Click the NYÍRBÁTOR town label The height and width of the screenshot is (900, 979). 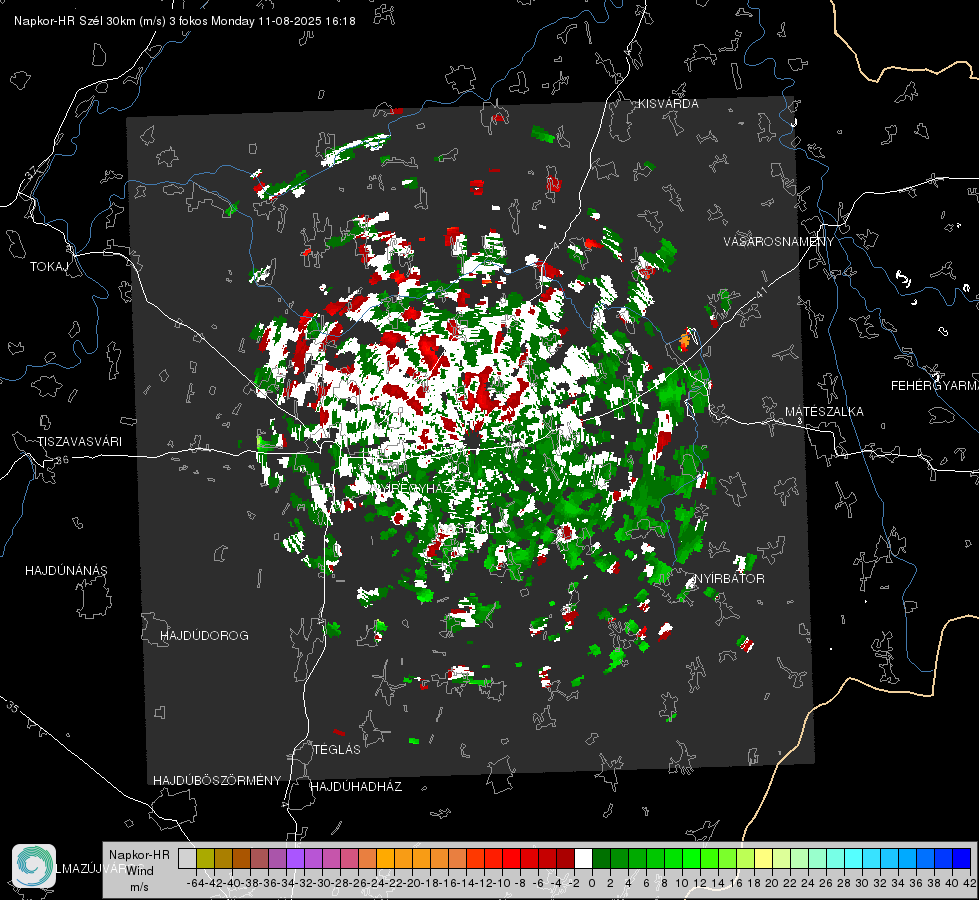729,578
